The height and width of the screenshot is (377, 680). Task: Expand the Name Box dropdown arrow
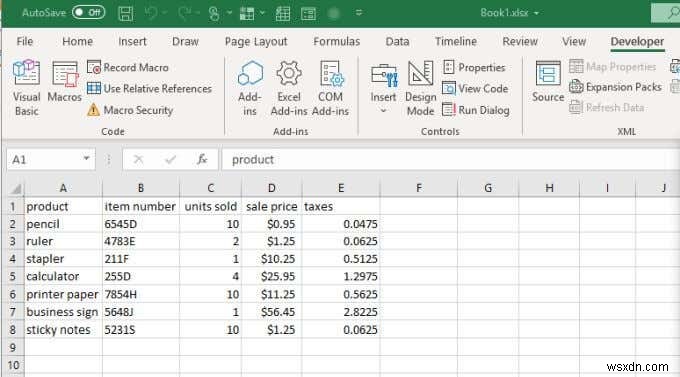pos(86,159)
